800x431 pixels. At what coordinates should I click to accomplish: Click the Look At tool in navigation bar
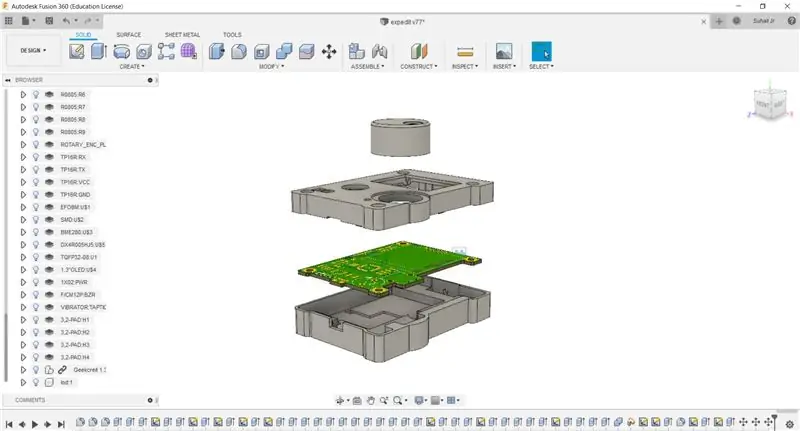pos(357,400)
